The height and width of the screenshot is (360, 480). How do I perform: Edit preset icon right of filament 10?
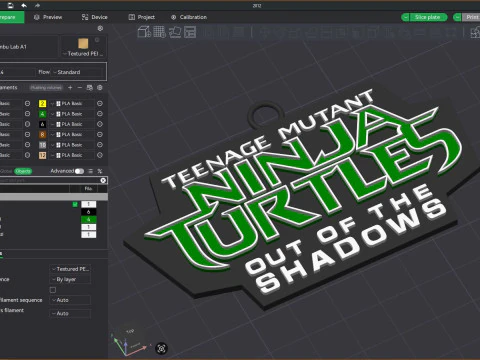point(100,145)
